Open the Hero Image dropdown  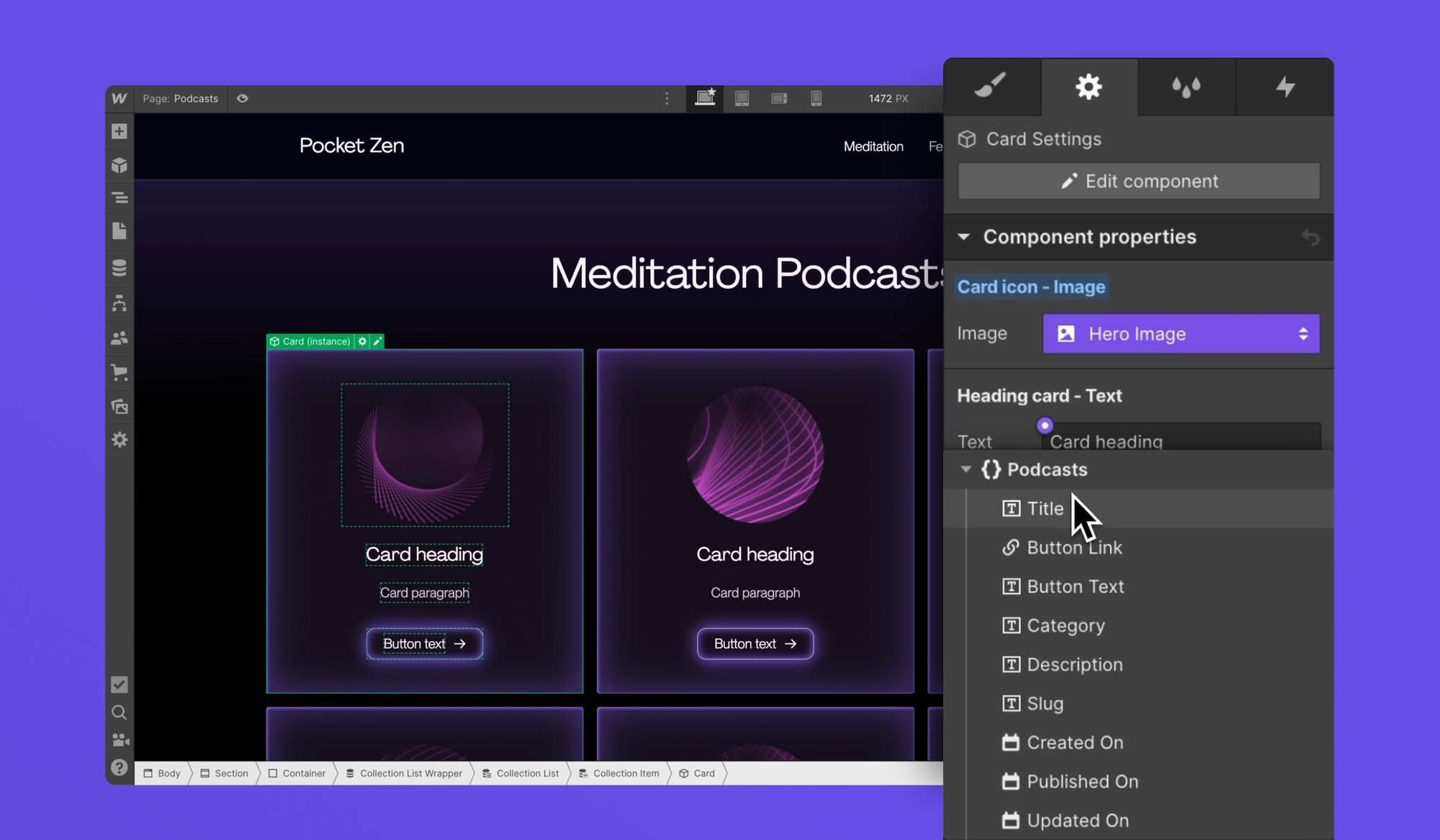pyautogui.click(x=1181, y=333)
